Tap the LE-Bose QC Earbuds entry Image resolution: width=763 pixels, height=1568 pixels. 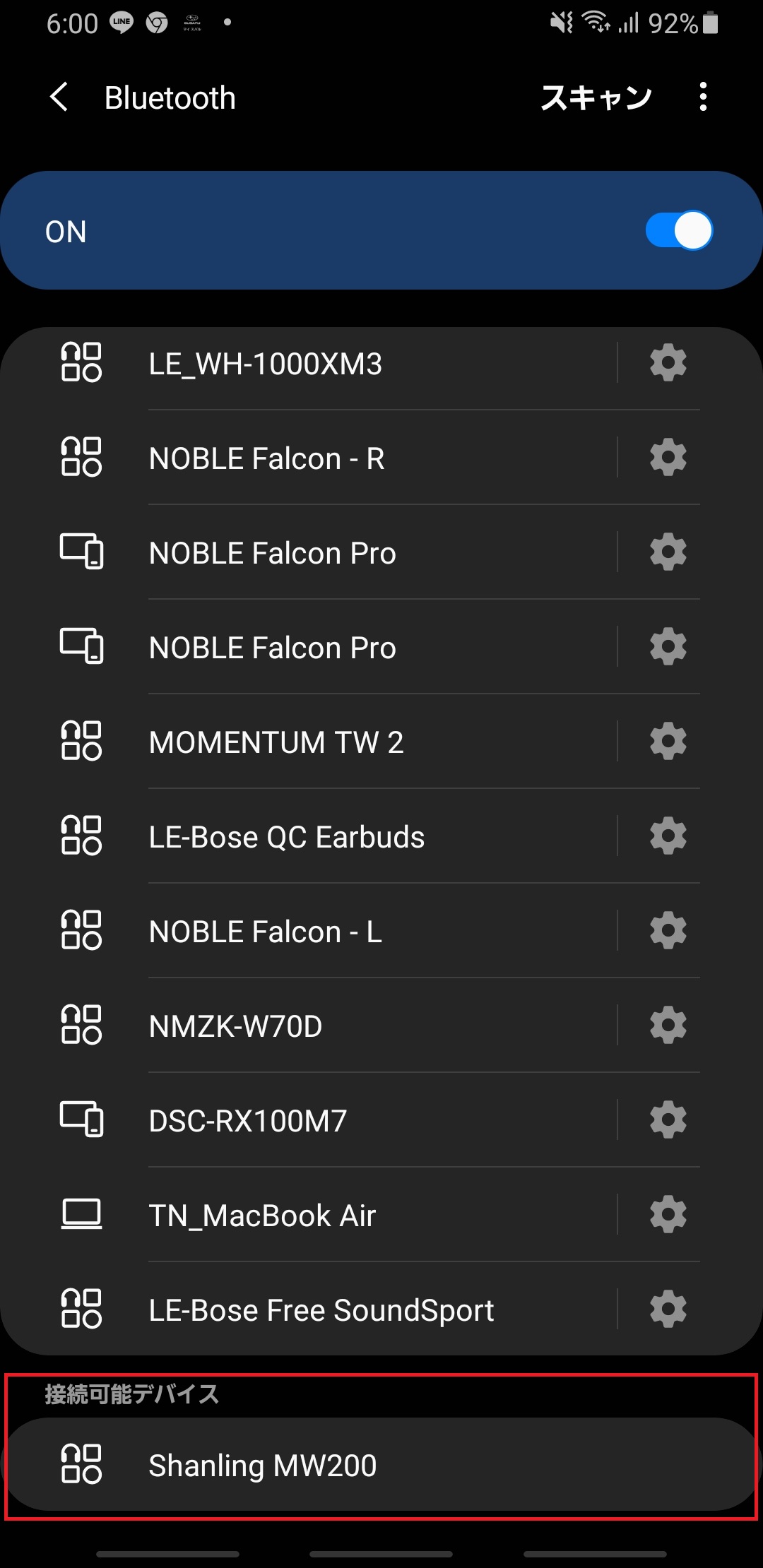point(308,836)
